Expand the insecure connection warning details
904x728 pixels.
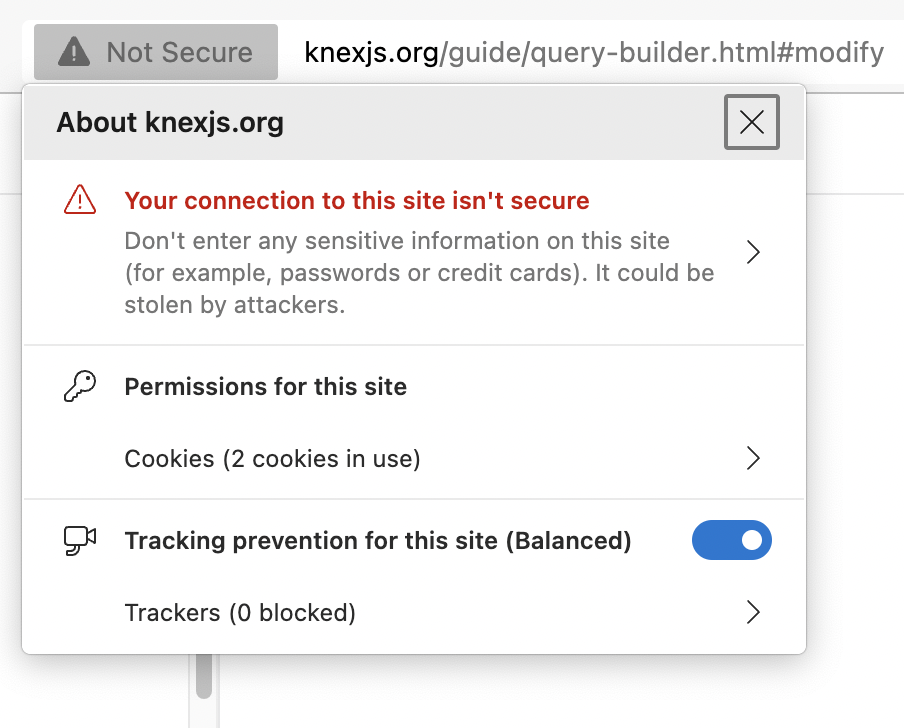[x=753, y=252]
